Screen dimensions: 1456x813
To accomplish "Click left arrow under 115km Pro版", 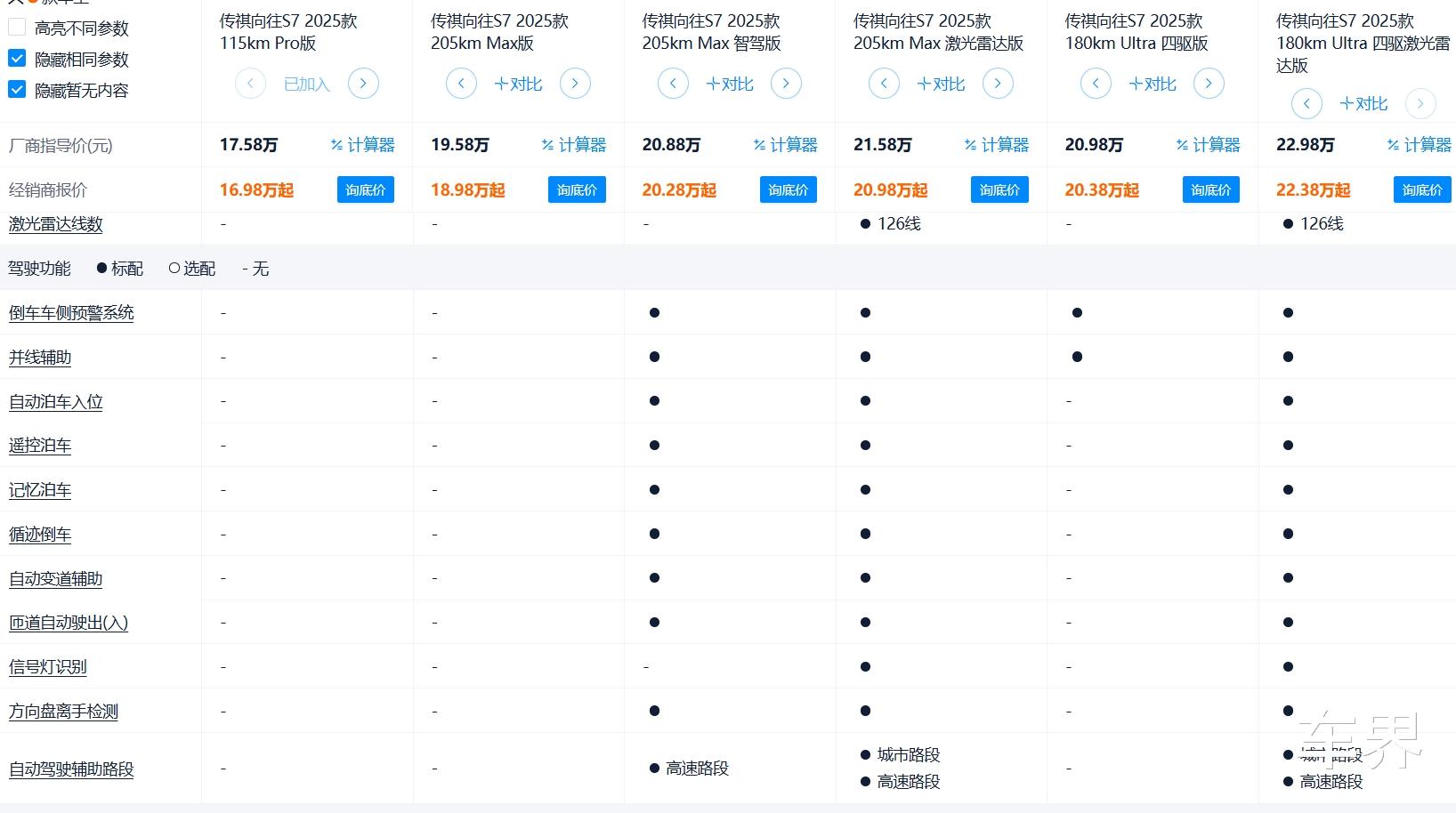I will (x=250, y=84).
